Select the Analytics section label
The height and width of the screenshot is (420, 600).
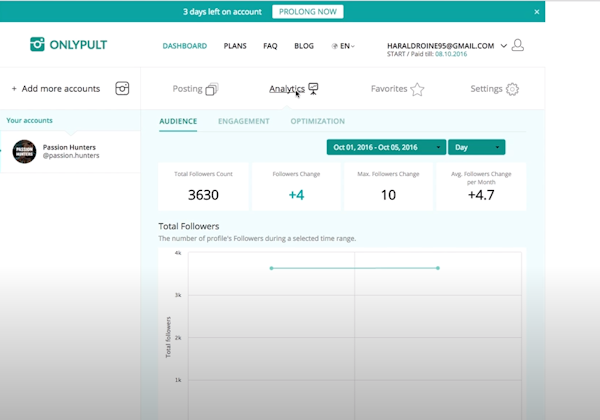click(x=287, y=89)
